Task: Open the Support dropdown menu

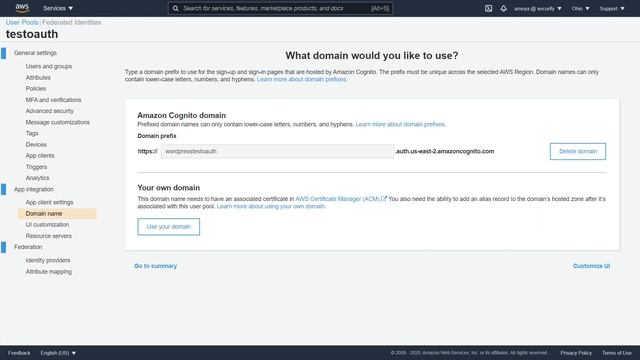Action: pyautogui.click(x=612, y=8)
